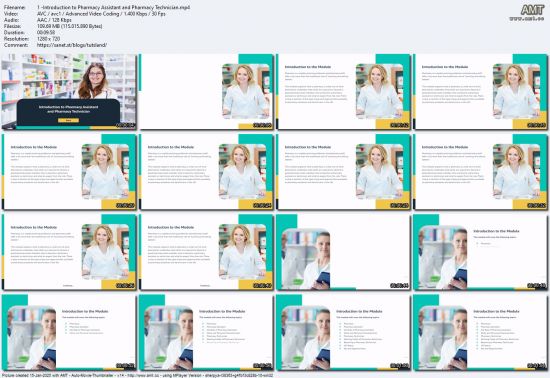The height and width of the screenshot is (378, 550).
Task: Click the 'Filename:' label
Action: point(15,7)
